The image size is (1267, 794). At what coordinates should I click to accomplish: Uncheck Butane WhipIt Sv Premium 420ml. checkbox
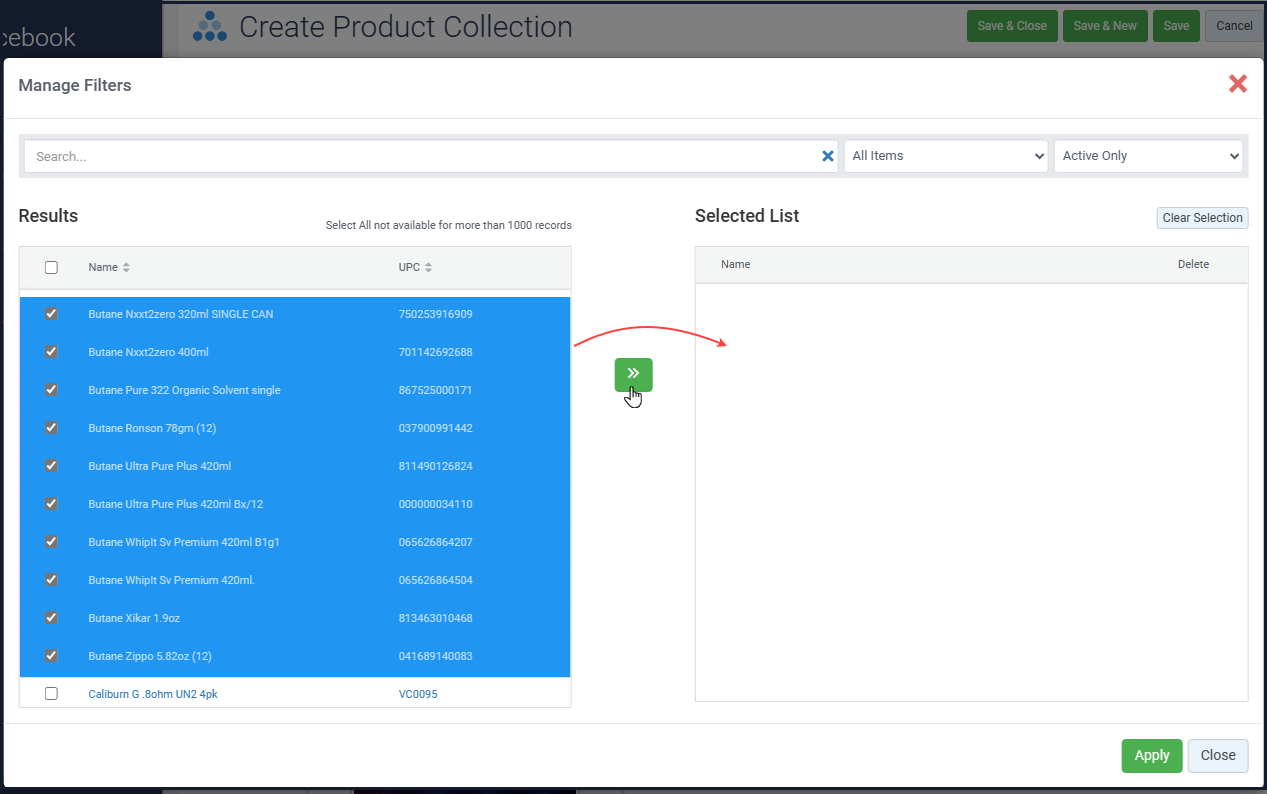pos(51,580)
